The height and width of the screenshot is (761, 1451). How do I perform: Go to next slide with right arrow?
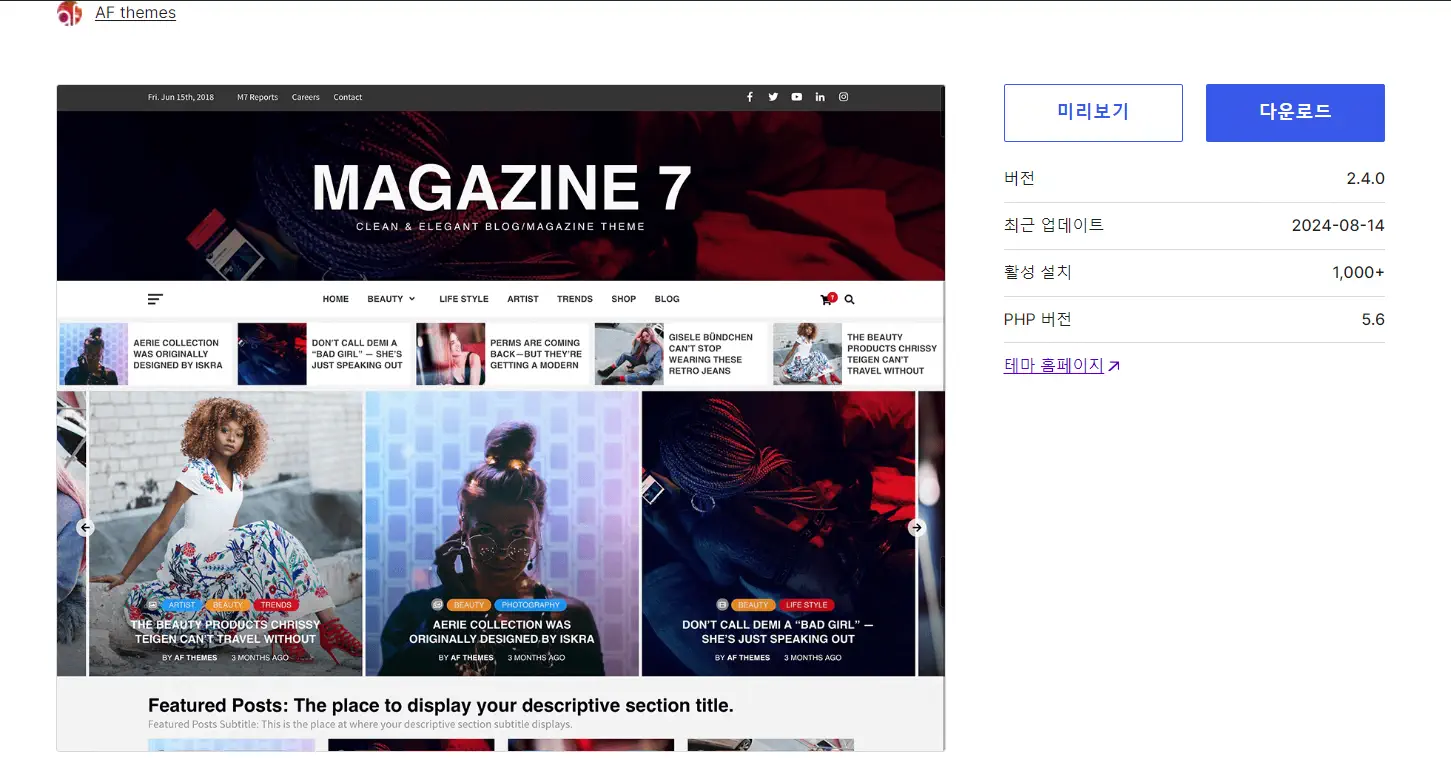tap(916, 528)
